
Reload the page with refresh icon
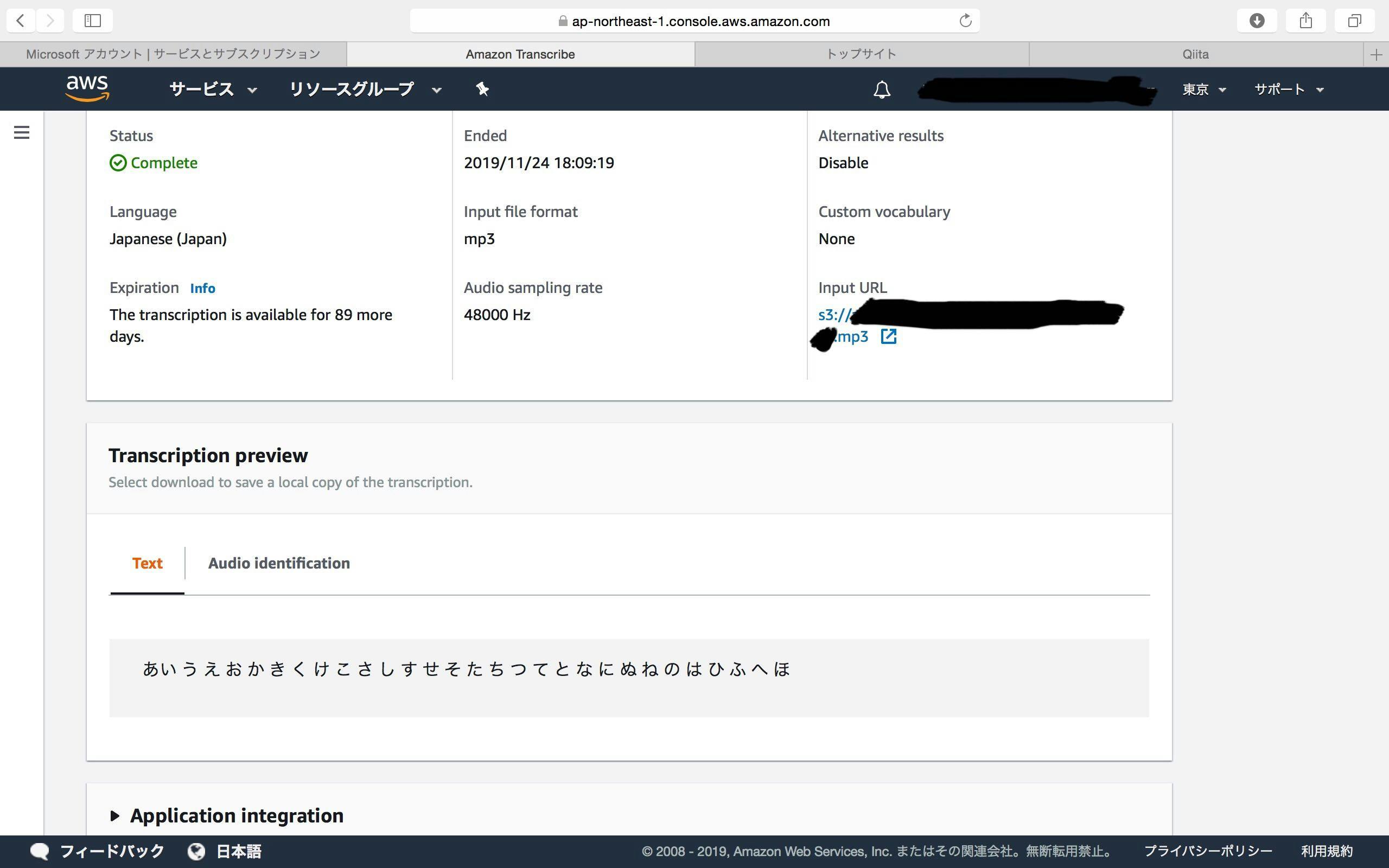point(965,21)
